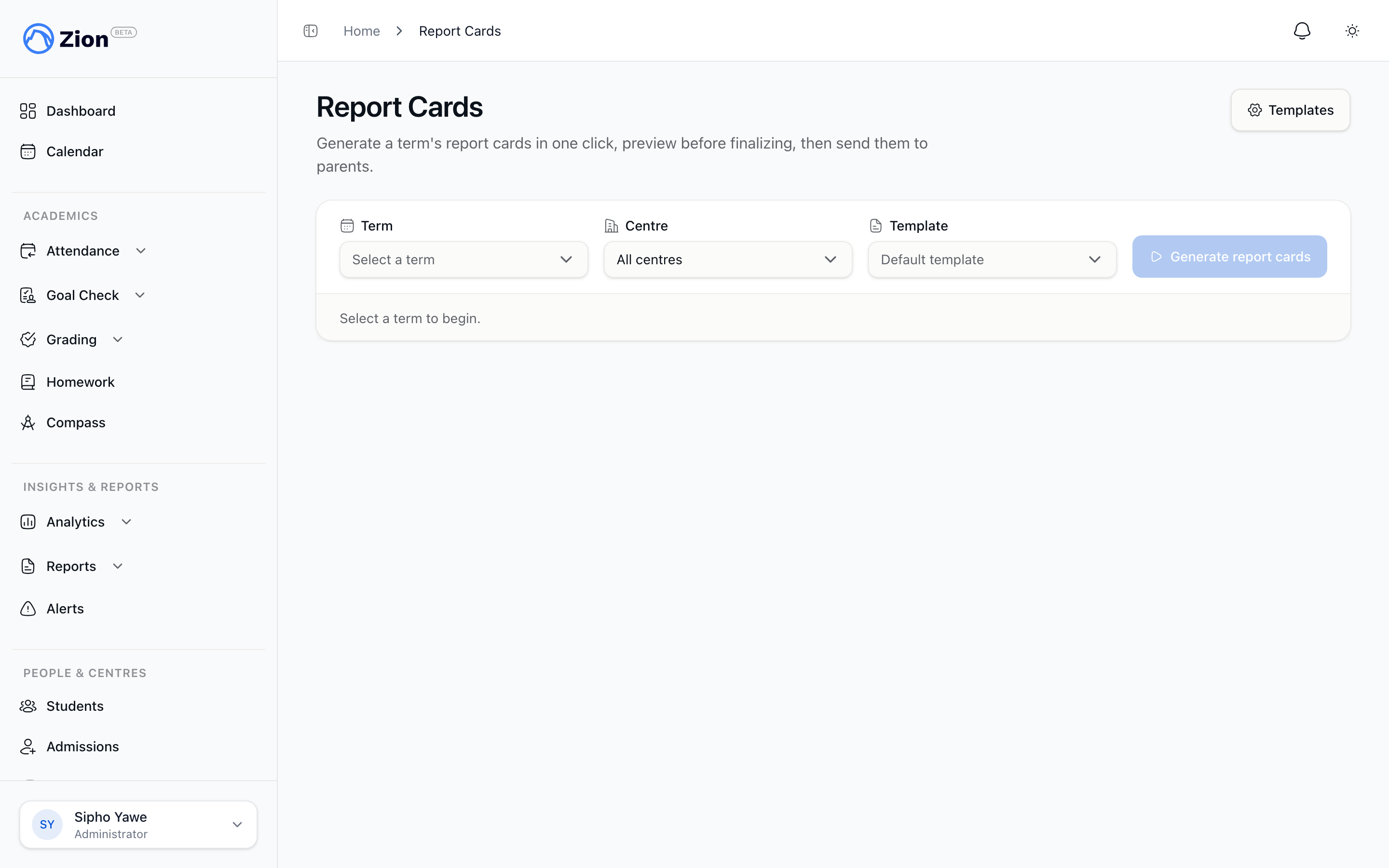The width and height of the screenshot is (1389, 868).
Task: Click the Homework book icon
Action: click(28, 382)
